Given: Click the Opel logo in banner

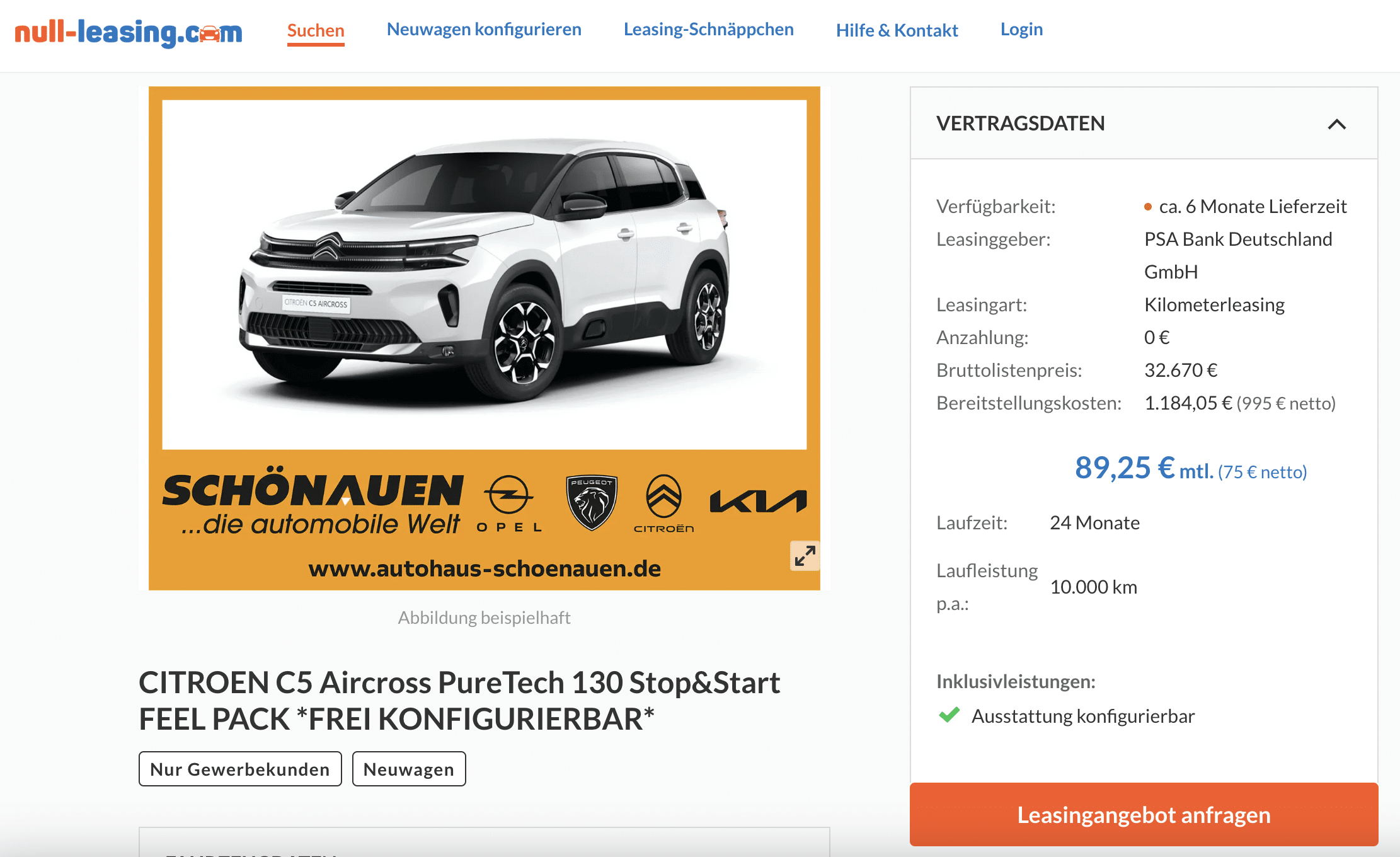Looking at the screenshot, I should pyautogui.click(x=509, y=503).
